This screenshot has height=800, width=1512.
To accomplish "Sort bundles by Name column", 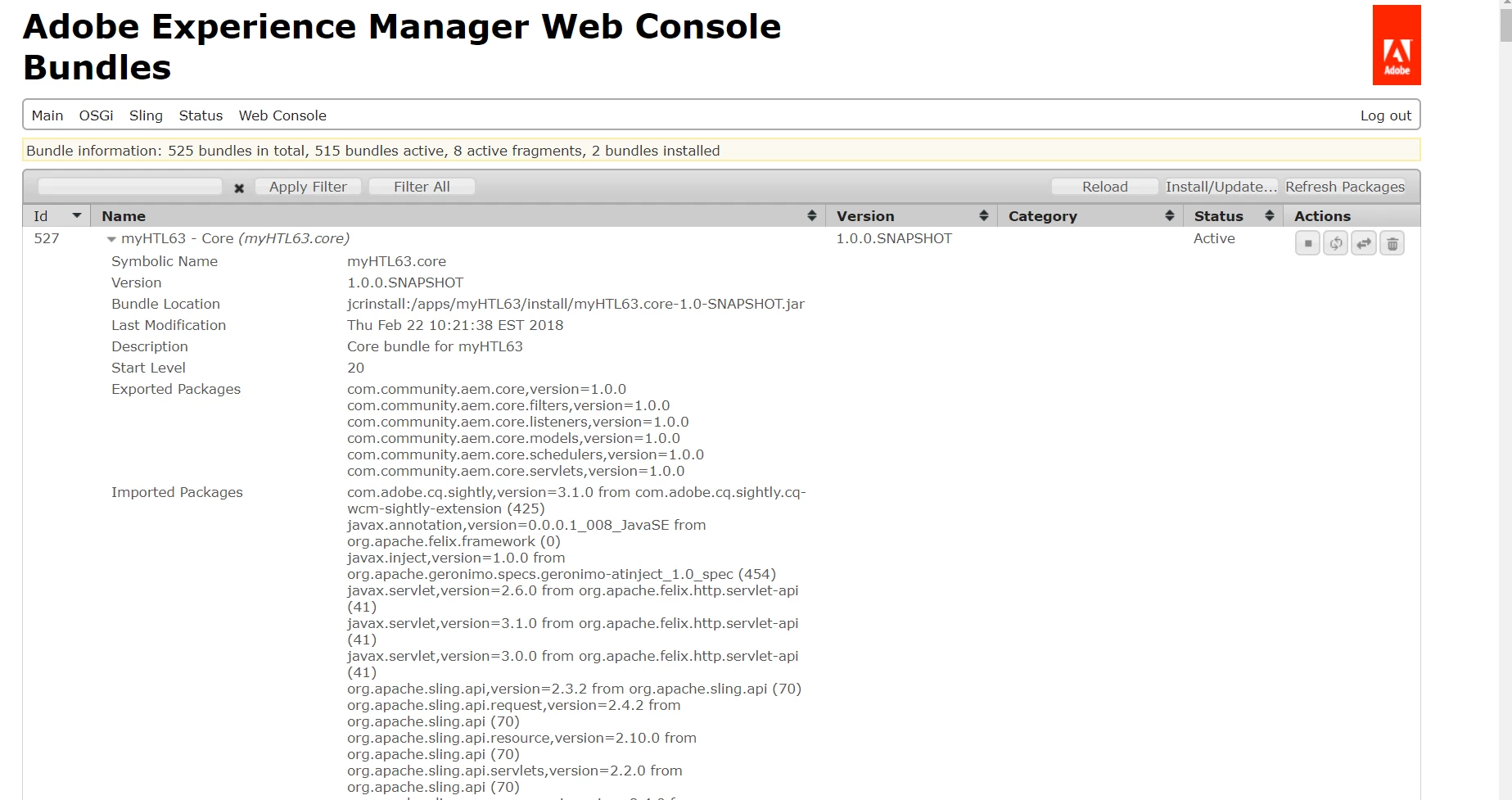I will tap(457, 216).
